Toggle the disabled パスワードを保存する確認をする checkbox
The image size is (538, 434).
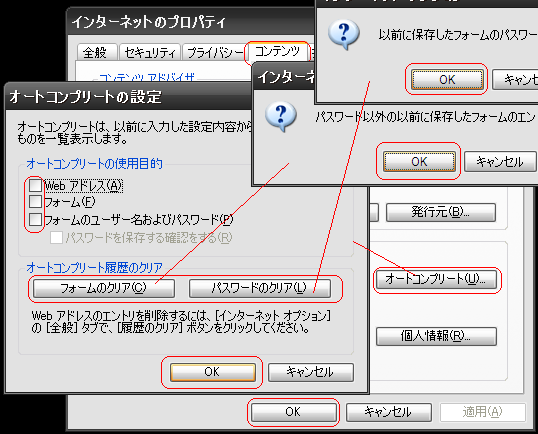(56, 237)
